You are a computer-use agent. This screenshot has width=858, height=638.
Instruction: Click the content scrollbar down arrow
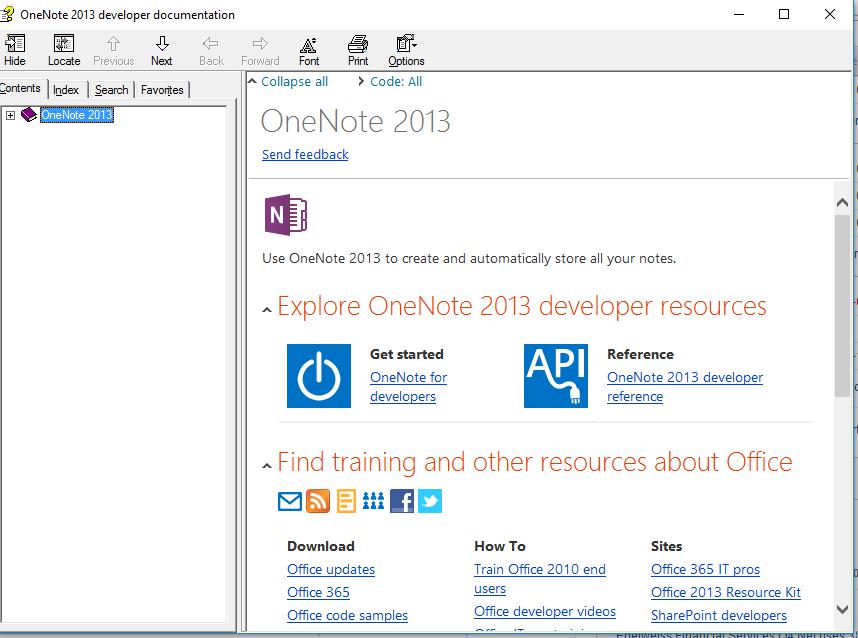click(843, 608)
